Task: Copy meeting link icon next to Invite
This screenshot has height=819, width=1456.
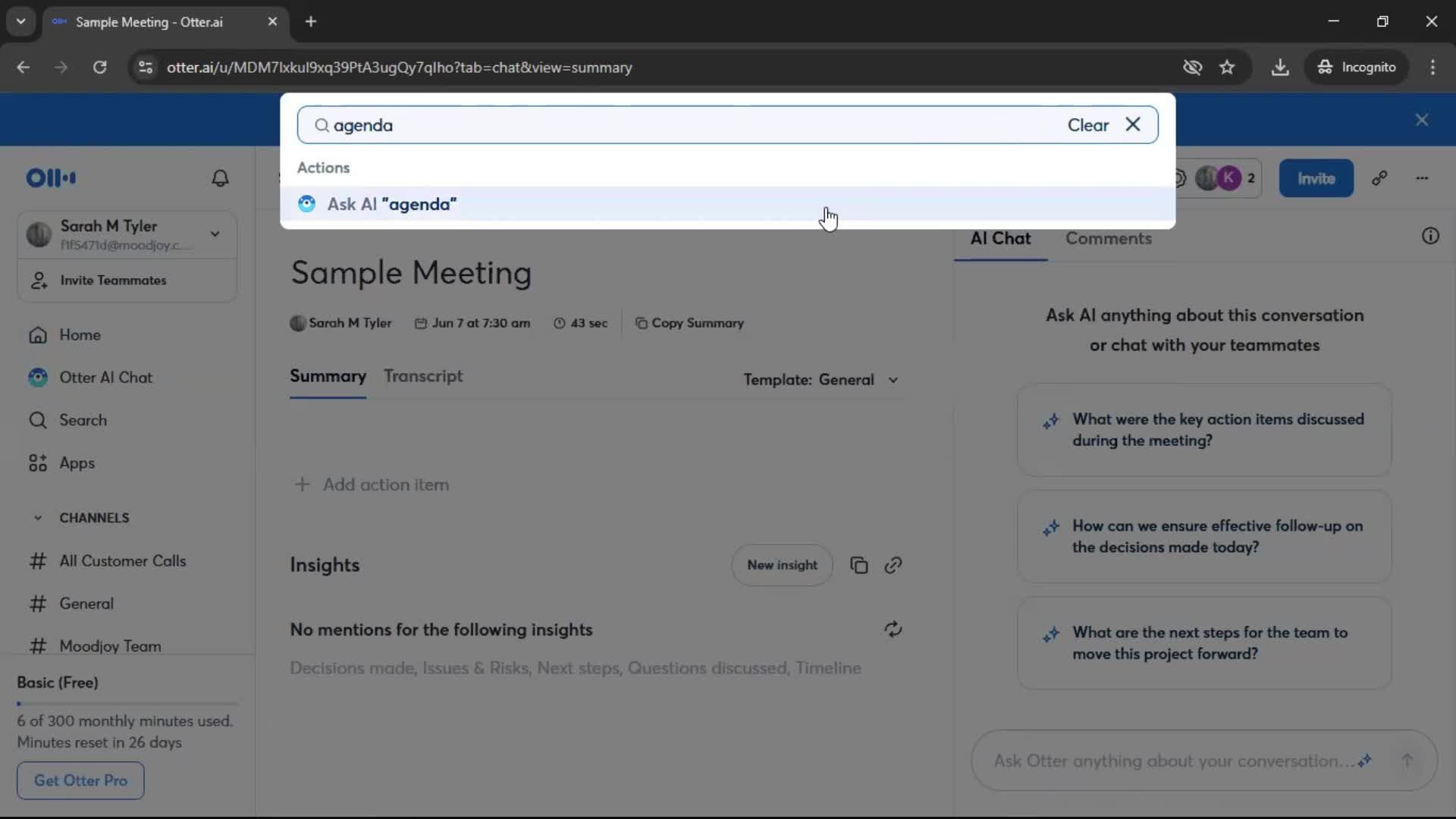Action: 1379,178
